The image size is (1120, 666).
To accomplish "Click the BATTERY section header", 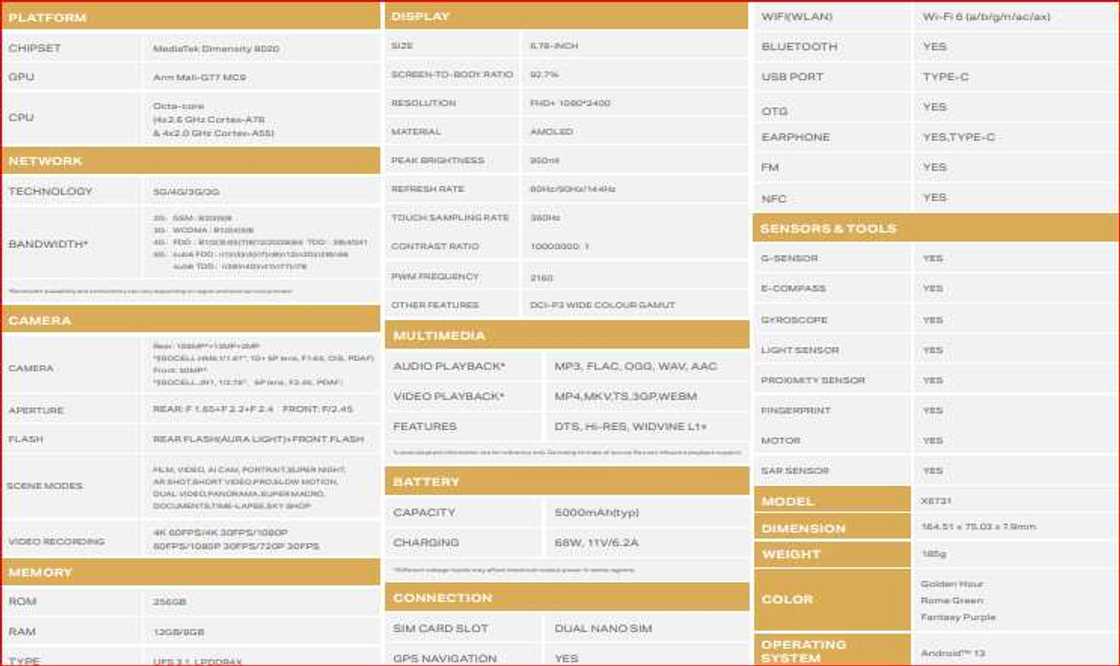I will [x=426, y=482].
